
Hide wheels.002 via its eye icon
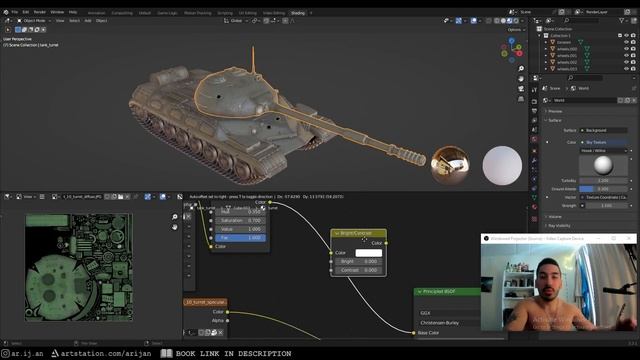626,62
